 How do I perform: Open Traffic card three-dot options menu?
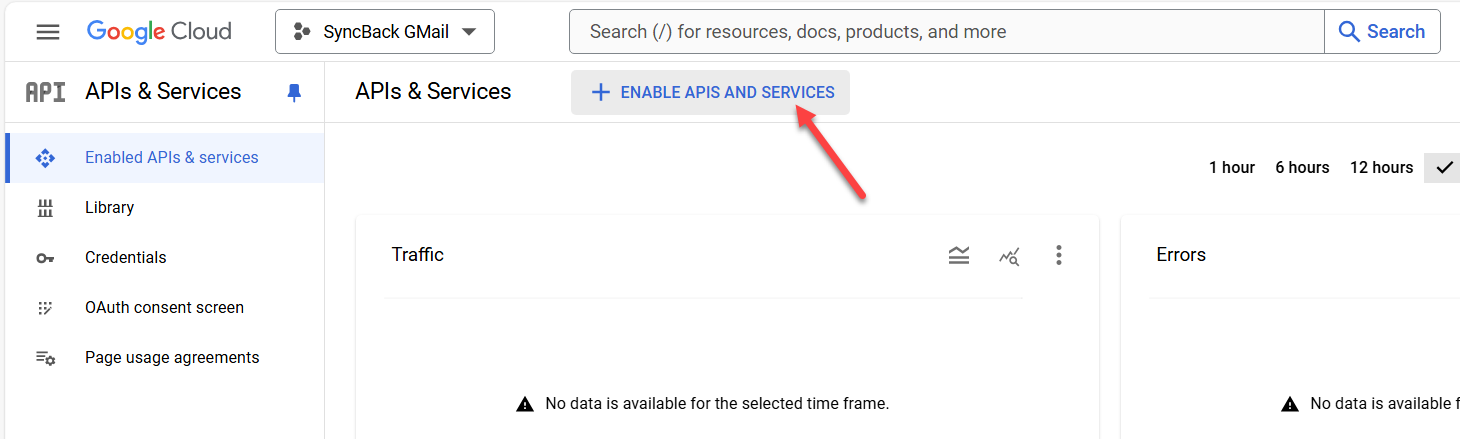[x=1059, y=256]
